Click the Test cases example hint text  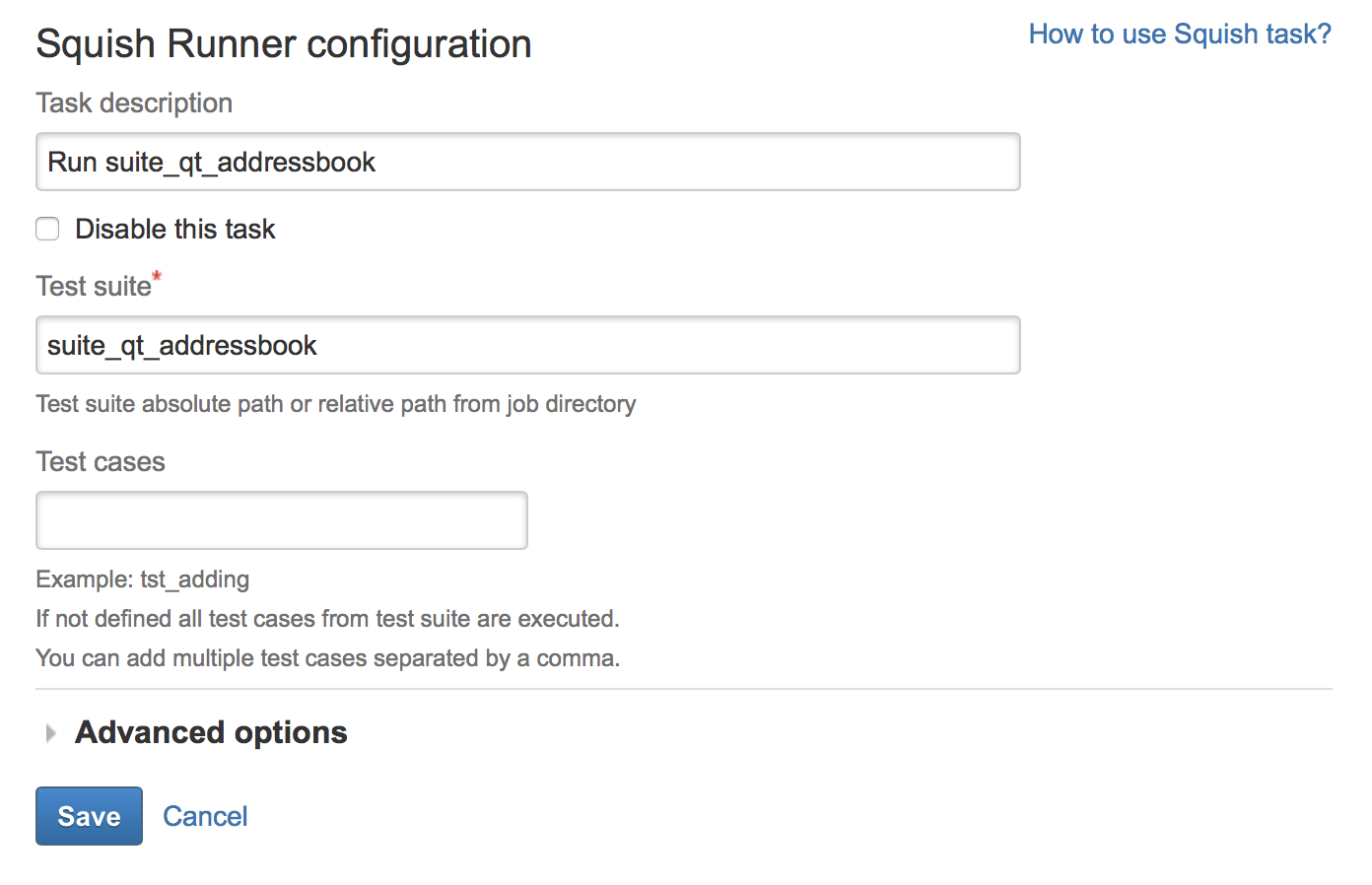pyautogui.click(x=142, y=579)
